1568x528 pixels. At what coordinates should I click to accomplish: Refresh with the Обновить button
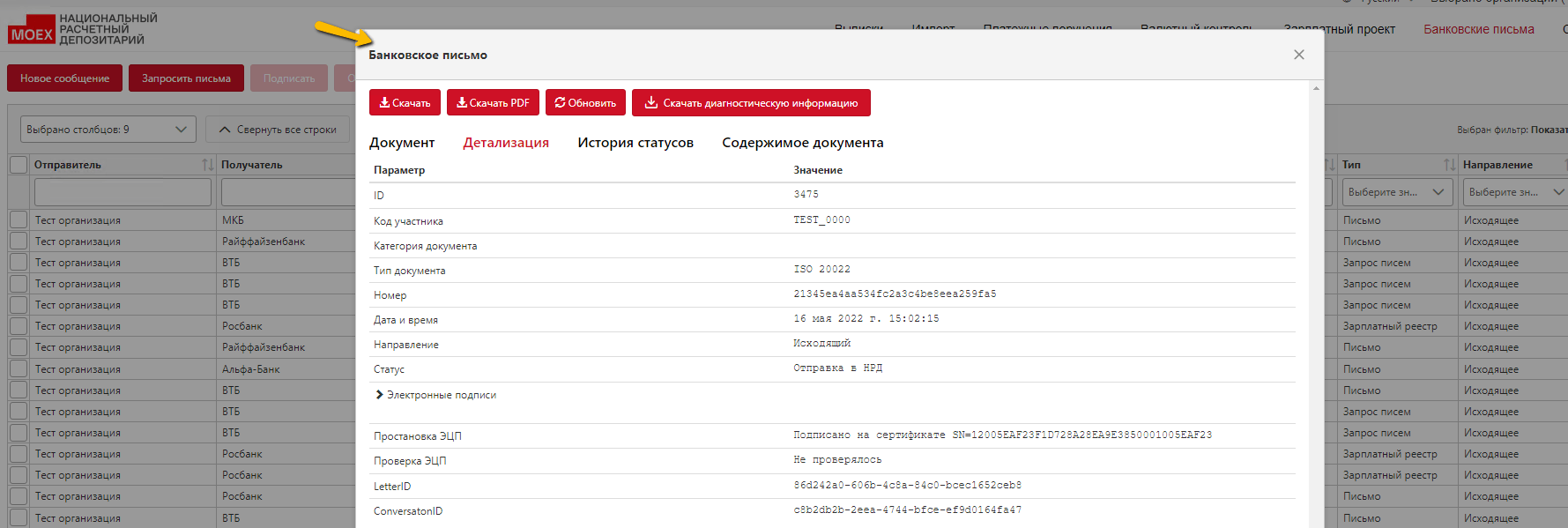point(585,103)
